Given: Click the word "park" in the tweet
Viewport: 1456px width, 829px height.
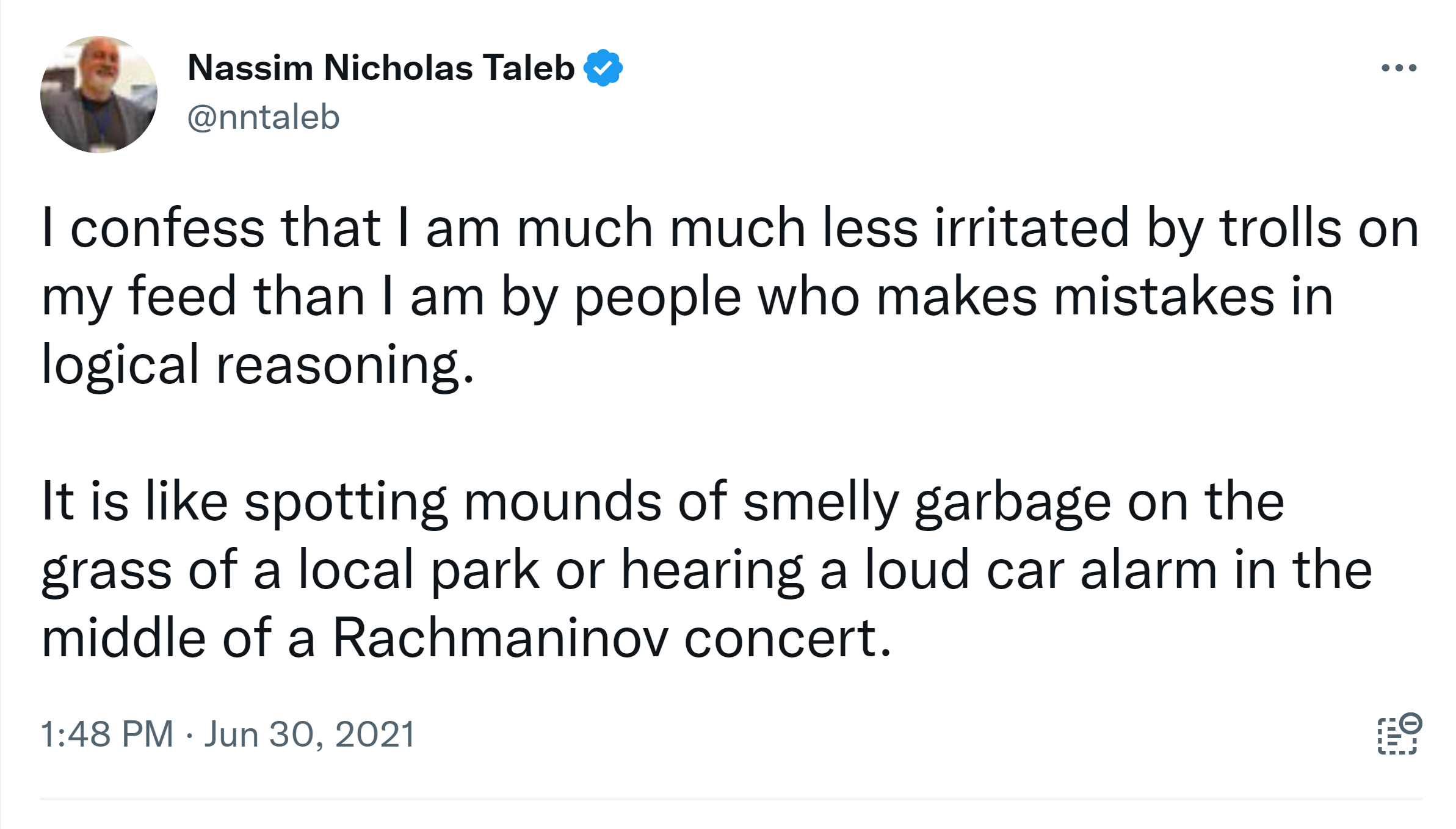Looking at the screenshot, I should (485, 570).
